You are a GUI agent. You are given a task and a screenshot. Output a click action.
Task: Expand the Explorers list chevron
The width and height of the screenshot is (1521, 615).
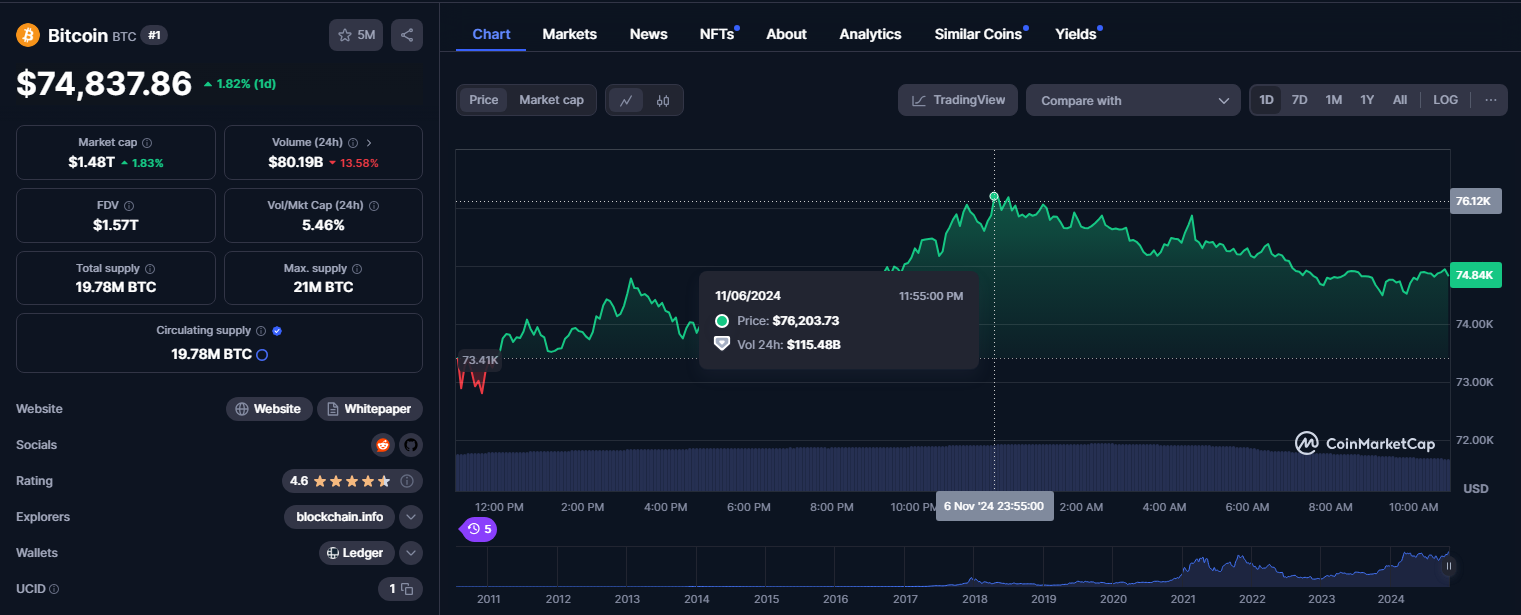410,517
